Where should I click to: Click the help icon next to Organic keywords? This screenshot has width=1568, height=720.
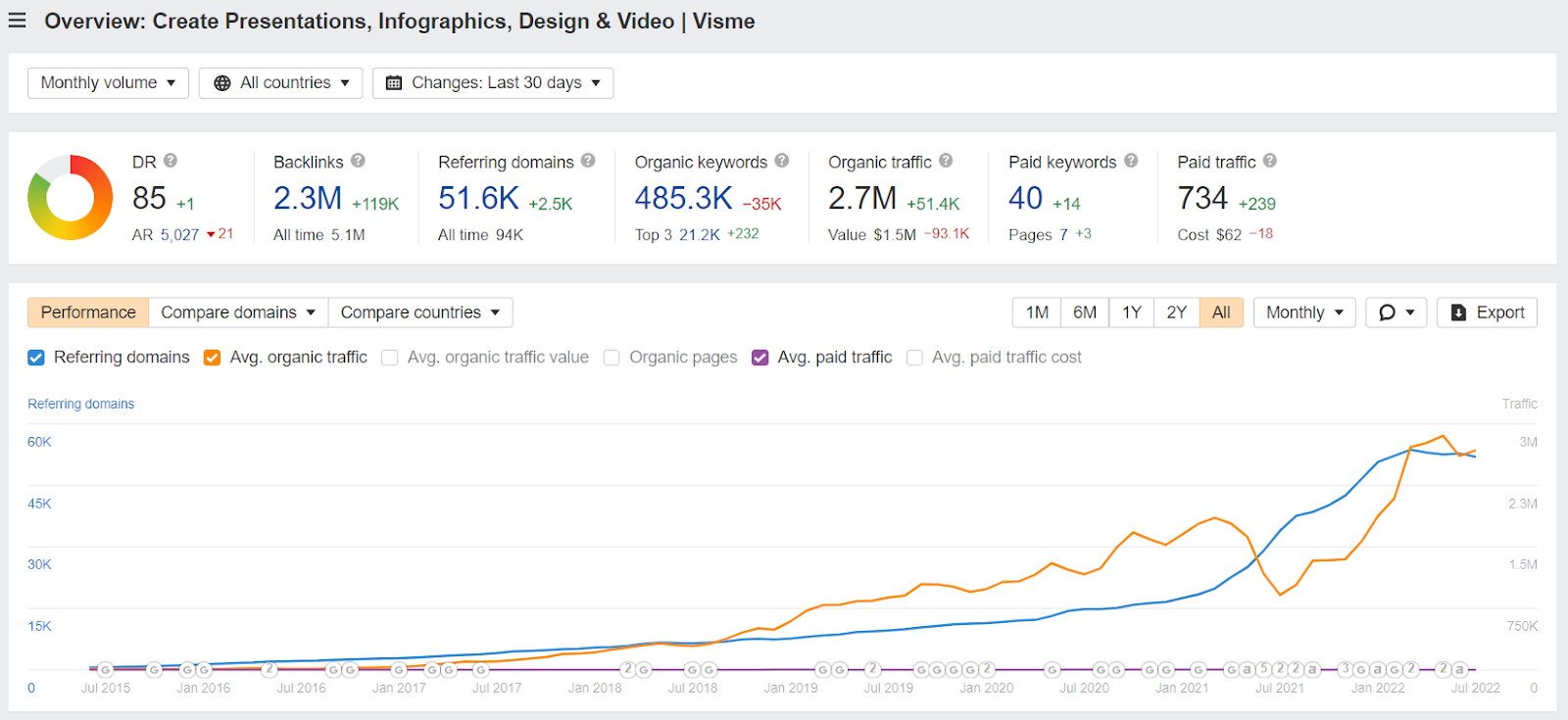(782, 161)
